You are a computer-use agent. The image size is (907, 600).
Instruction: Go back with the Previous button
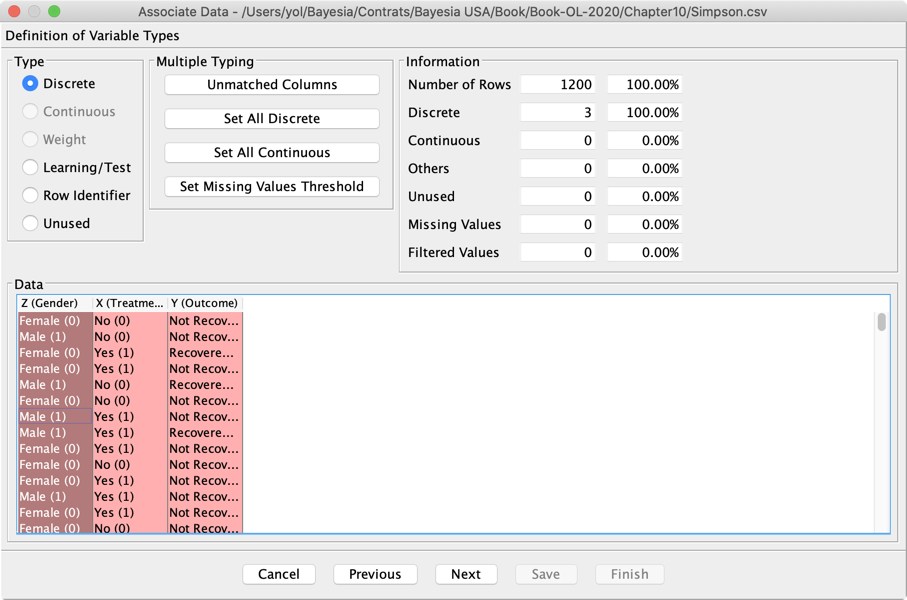[375, 574]
